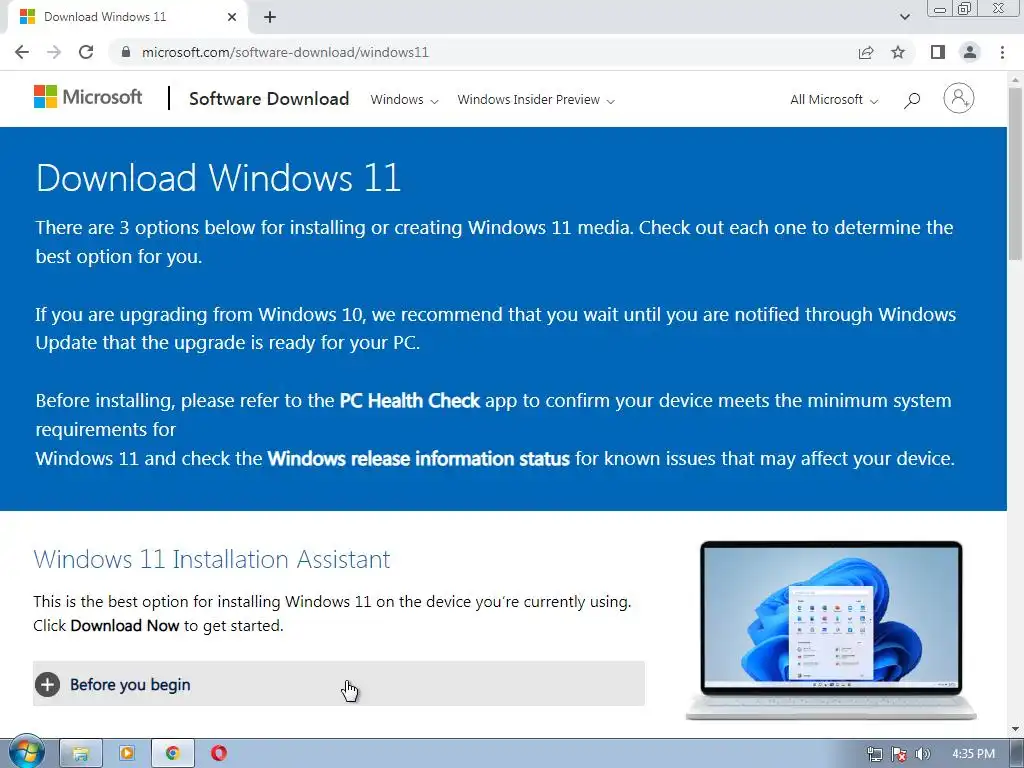Click the Download Windows 11 tab
1024x768 pixels.
pos(127,17)
